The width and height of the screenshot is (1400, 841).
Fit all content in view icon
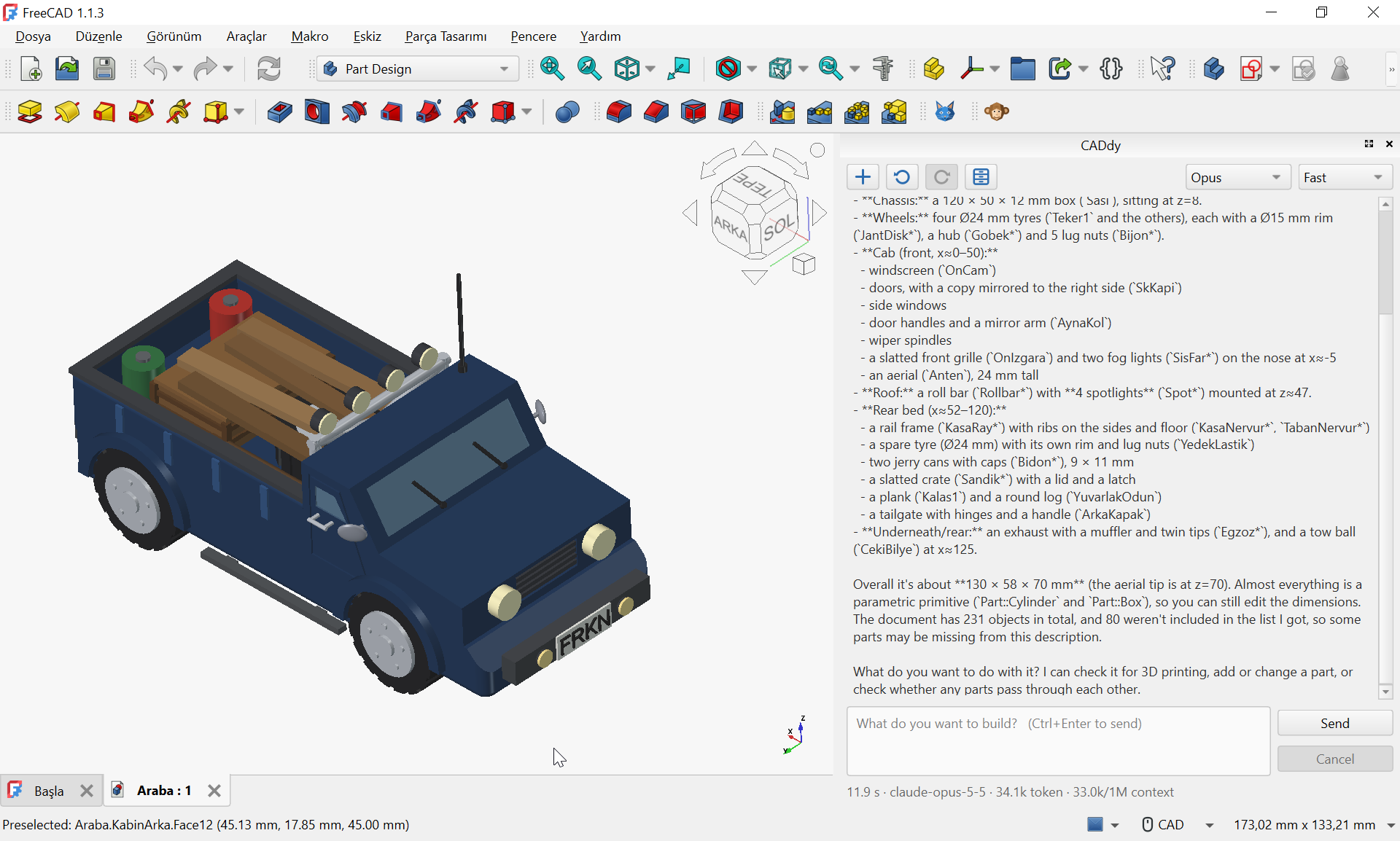click(552, 69)
